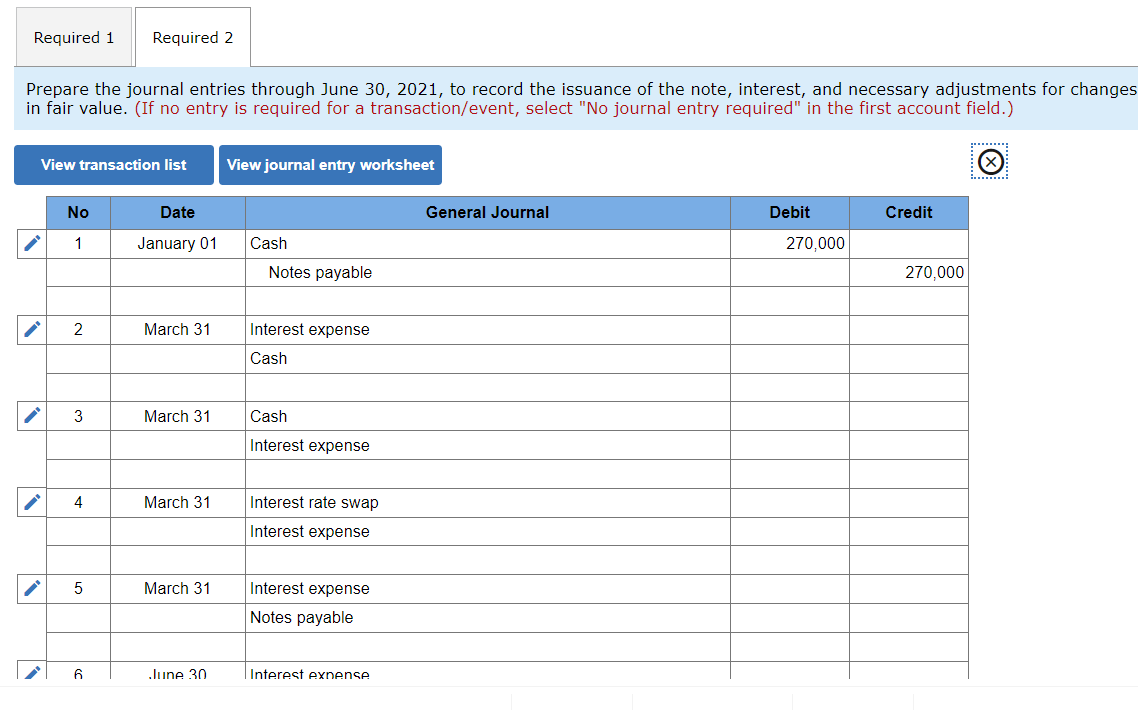Click the Debit cell for Interest rate swap
Screen dimensions: 1138x710
790,502
